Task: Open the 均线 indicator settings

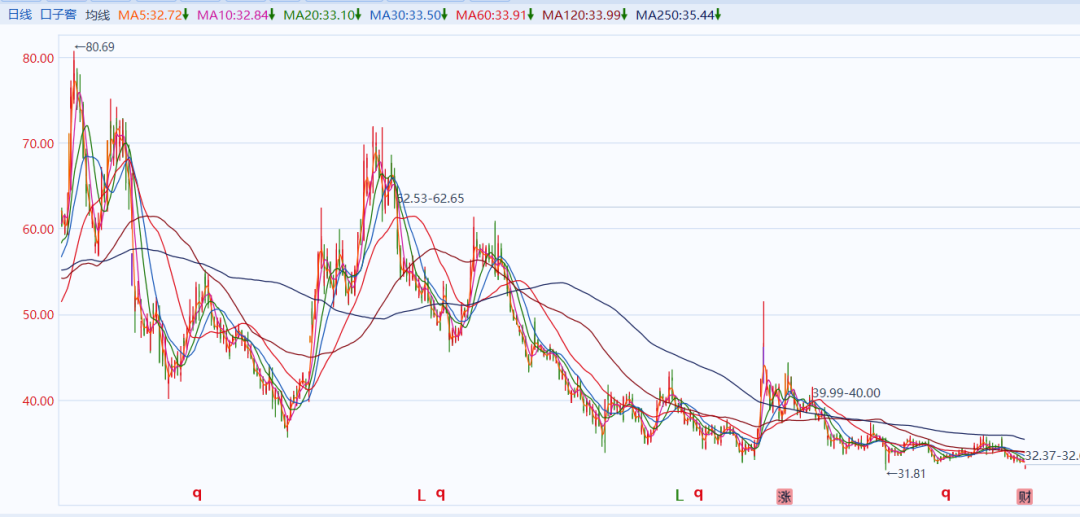Action: click(97, 15)
